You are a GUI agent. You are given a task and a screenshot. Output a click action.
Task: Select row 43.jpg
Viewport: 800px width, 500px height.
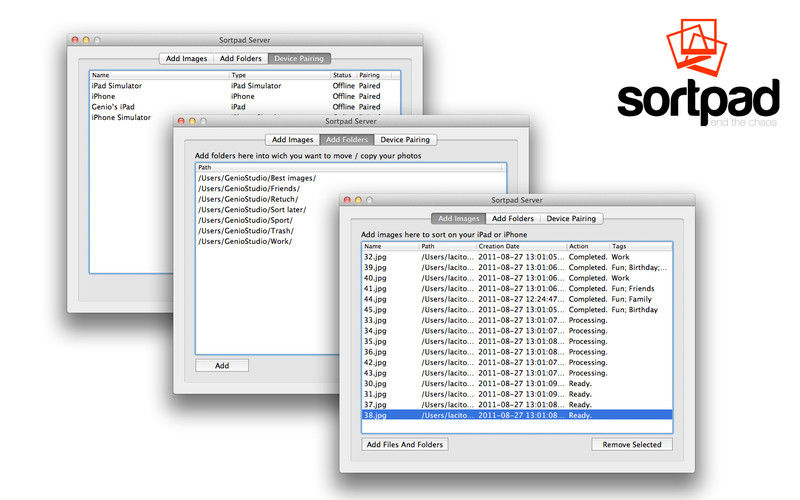pos(517,373)
